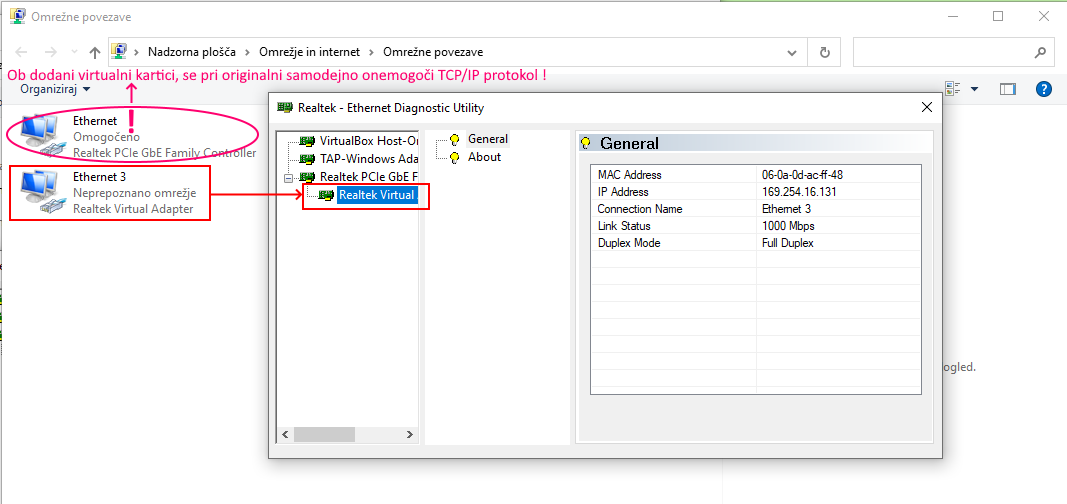Select the IP Address value 169.254.16.131
Screen dimensions: 1067x504
(799, 192)
